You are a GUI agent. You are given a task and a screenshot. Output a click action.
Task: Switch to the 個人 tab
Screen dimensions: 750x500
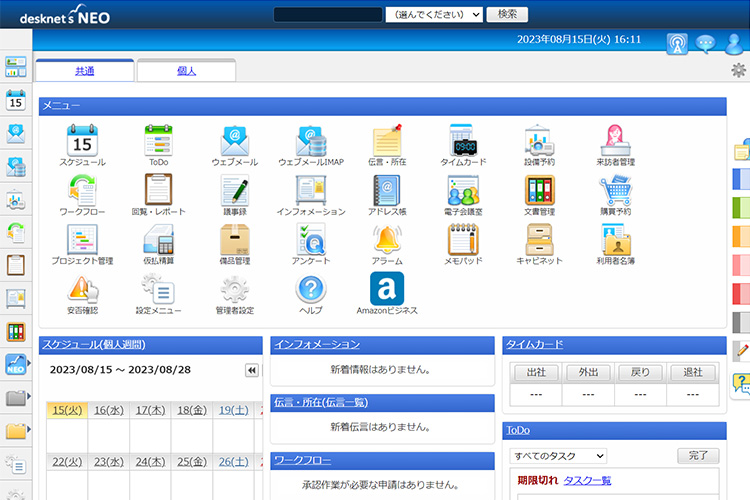[186, 71]
